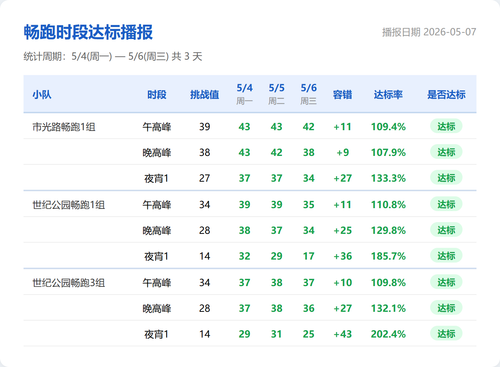Image resolution: width=500 pixels, height=367 pixels.
Task: Click the 畅跑时段达标播报 title
Action: point(88,32)
